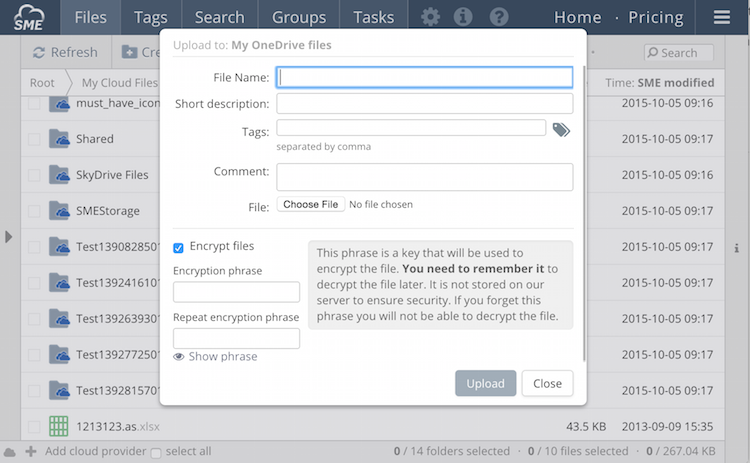Viewport: 750px width, 463px height.
Task: Click the SME cloud logo
Action: pyautogui.click(x=29, y=17)
